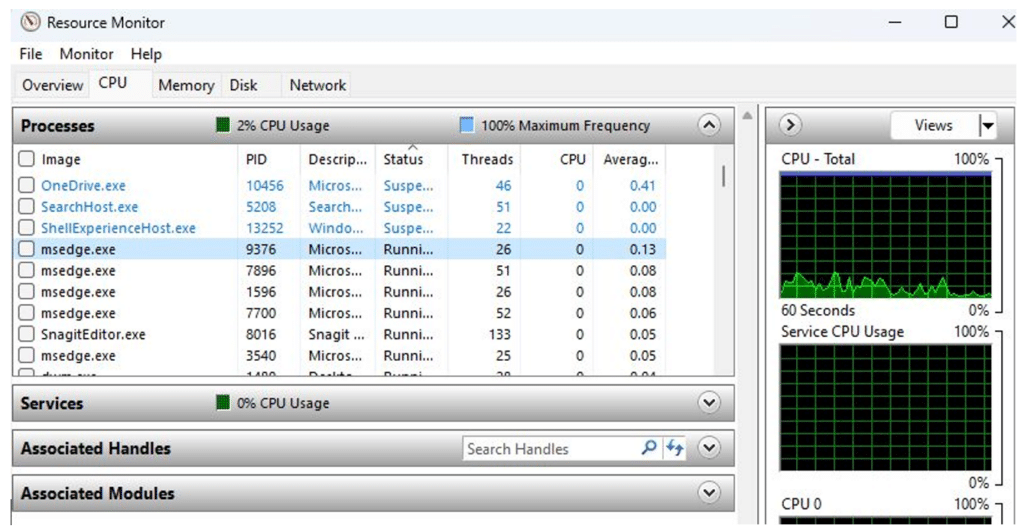Collapse the graphs pane with the arrow button

pyautogui.click(x=790, y=126)
